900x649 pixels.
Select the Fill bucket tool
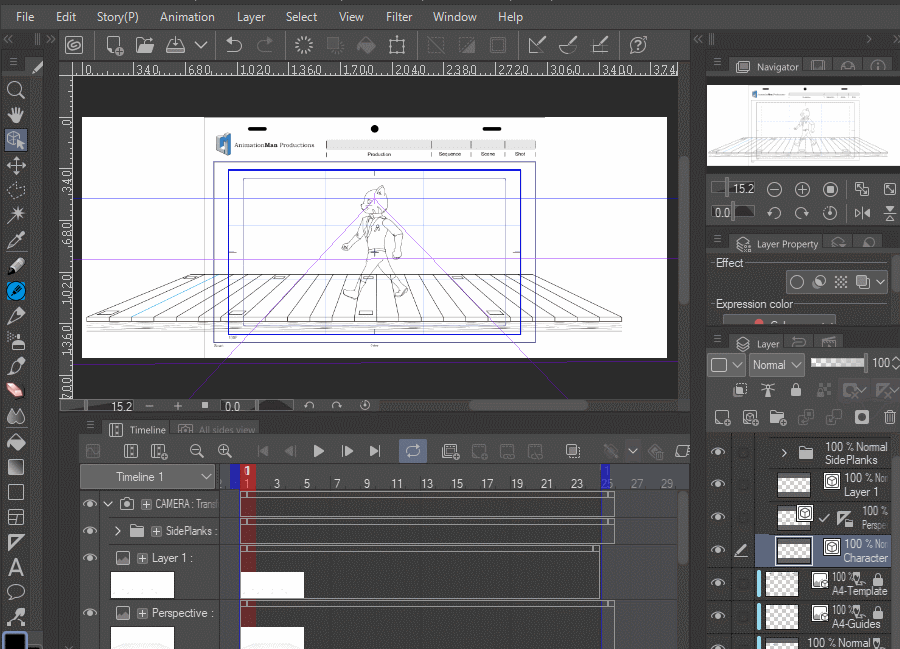pos(16,441)
